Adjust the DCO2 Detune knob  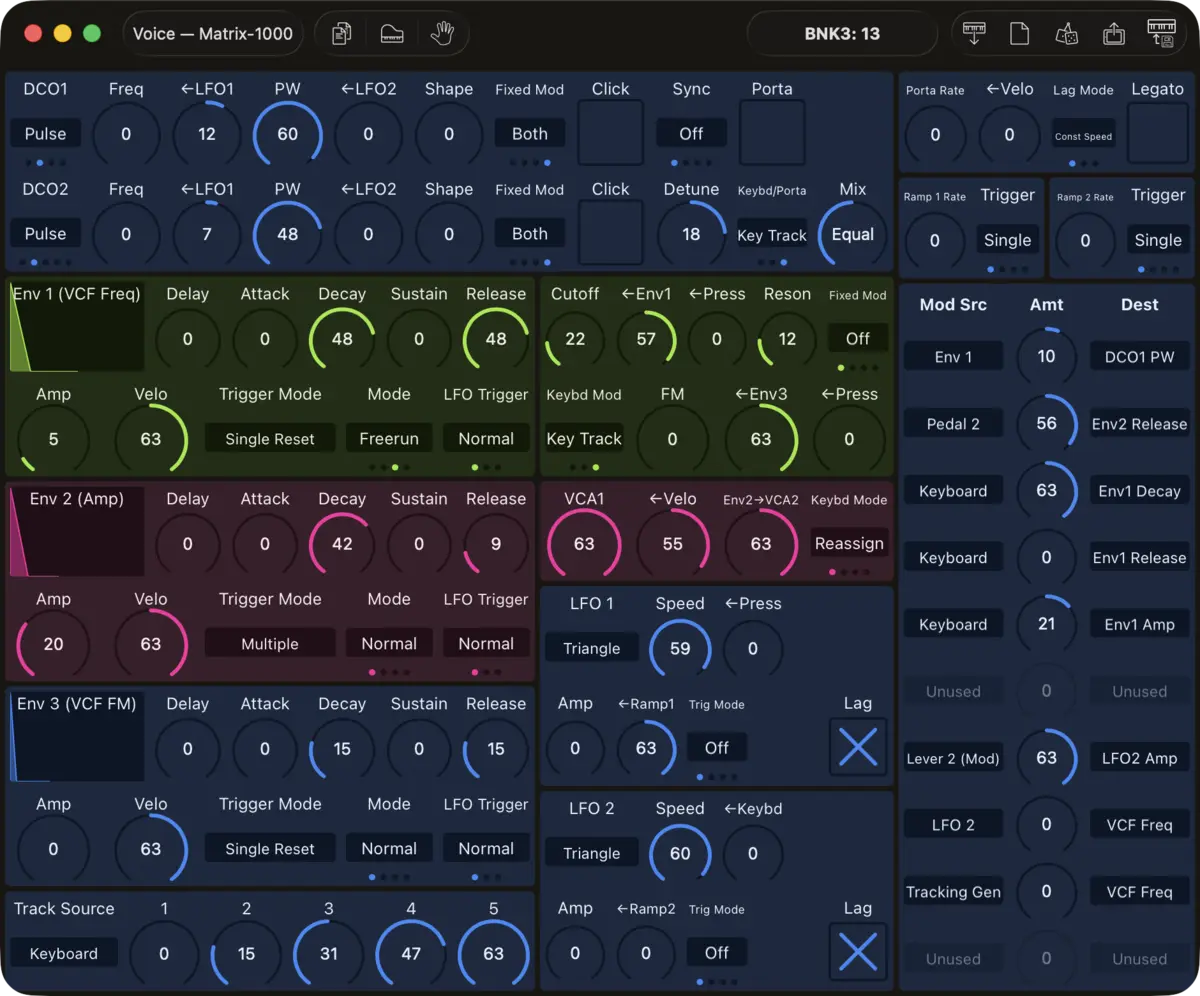[x=691, y=234]
